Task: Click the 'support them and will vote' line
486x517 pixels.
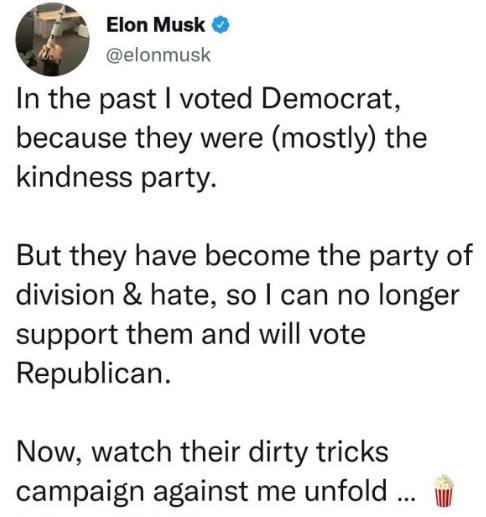Action: click(x=191, y=334)
